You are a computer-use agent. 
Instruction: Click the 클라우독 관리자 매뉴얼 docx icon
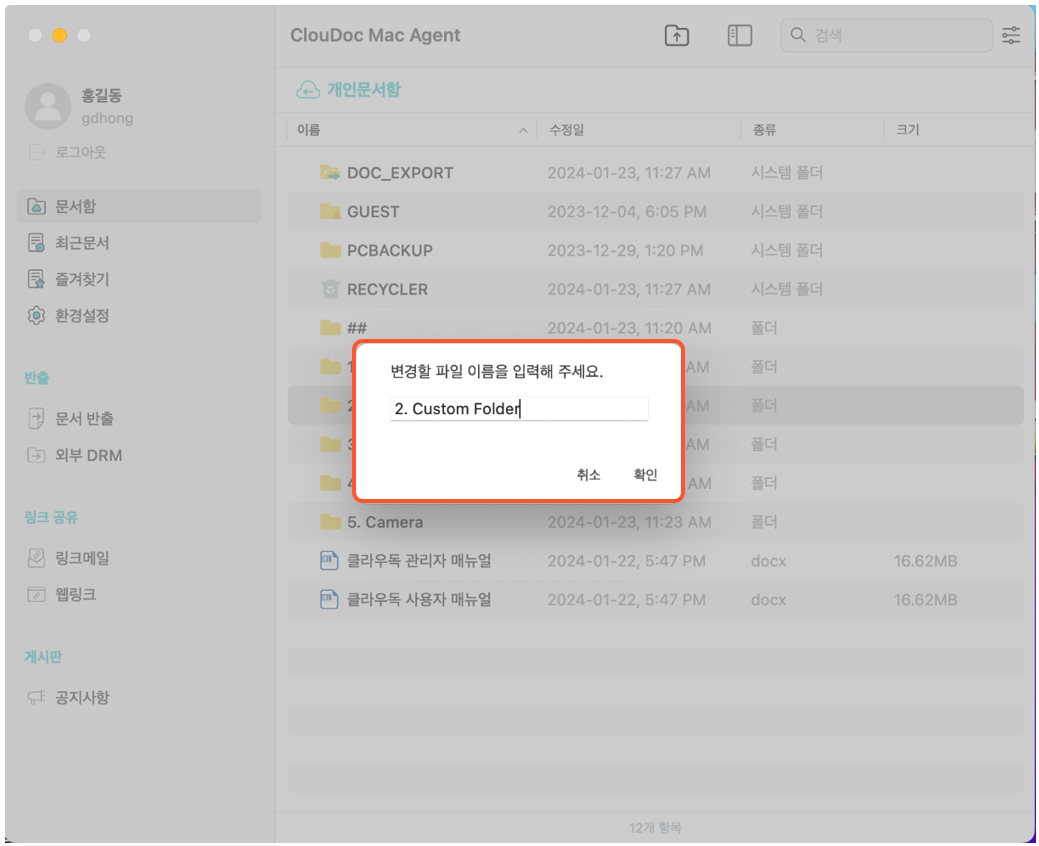329,560
